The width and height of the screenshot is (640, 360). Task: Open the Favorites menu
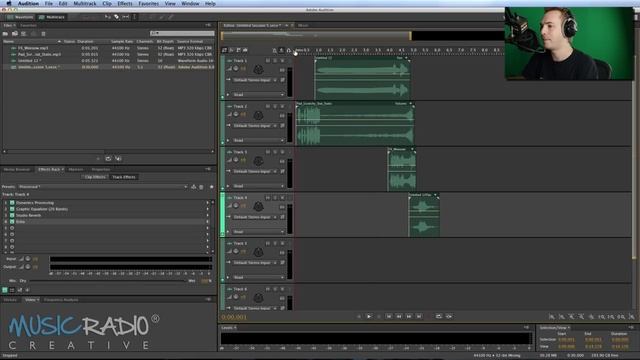(149, 3)
